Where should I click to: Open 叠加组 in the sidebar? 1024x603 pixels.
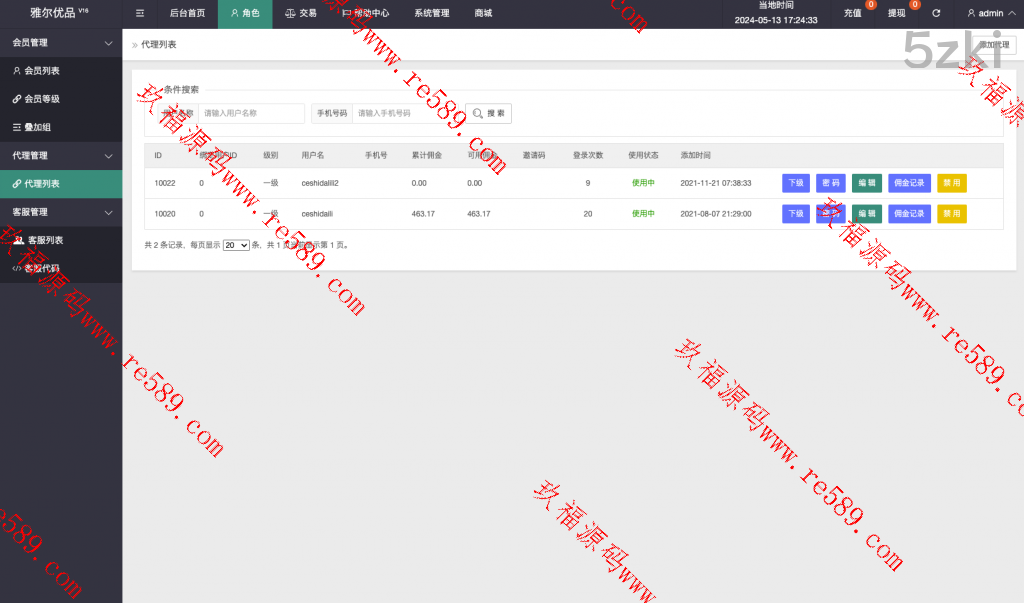point(38,127)
